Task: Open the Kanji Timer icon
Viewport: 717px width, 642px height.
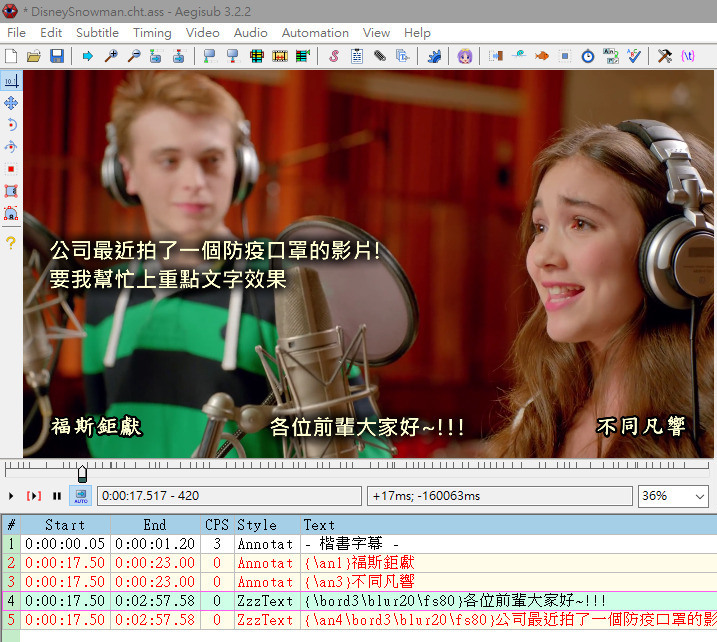Action: (x=611, y=56)
